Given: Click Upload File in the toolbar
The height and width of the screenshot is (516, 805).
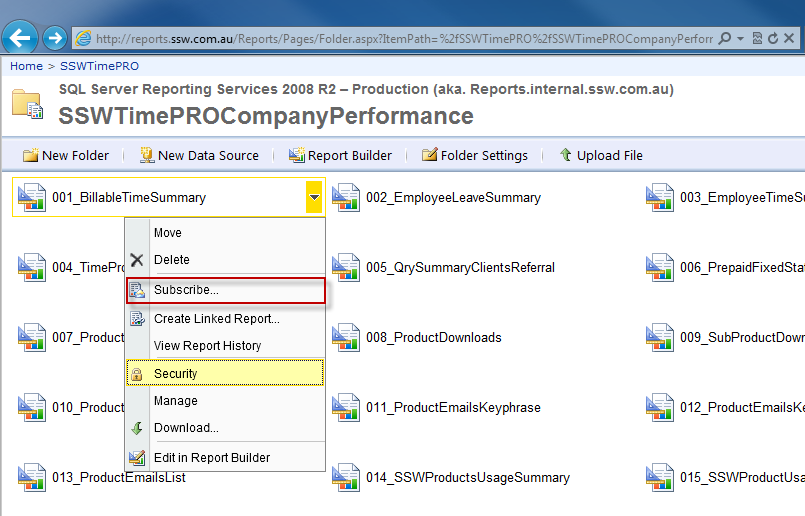Looking at the screenshot, I should click(x=601, y=155).
